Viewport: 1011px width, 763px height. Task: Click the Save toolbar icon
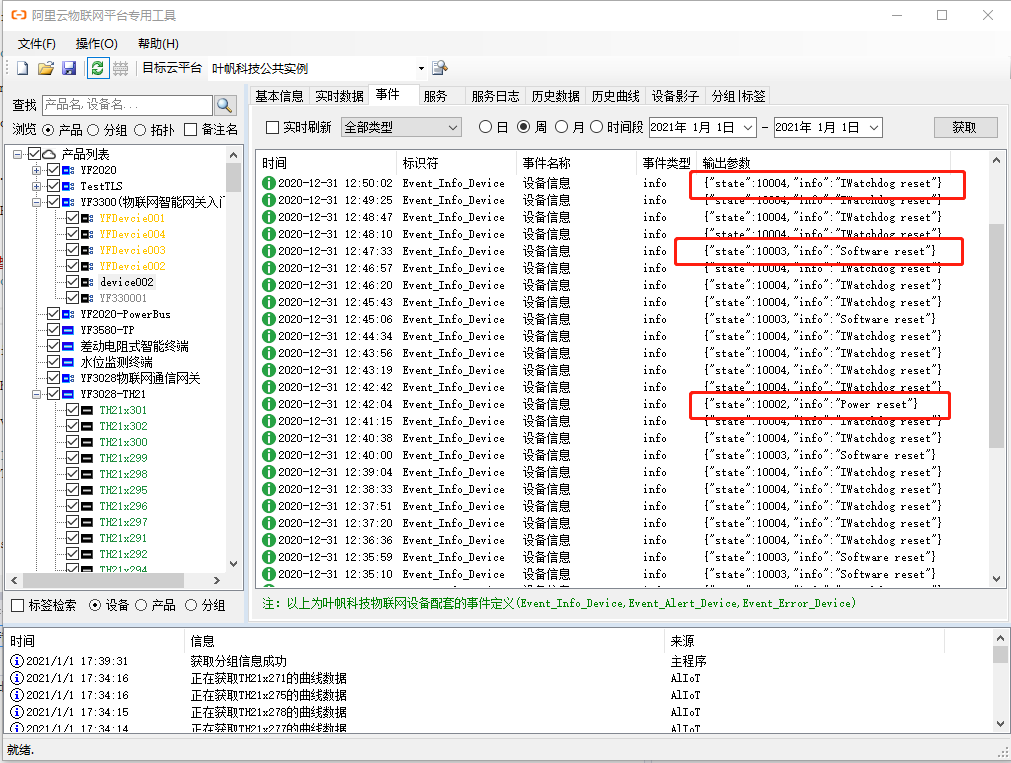[x=69, y=67]
